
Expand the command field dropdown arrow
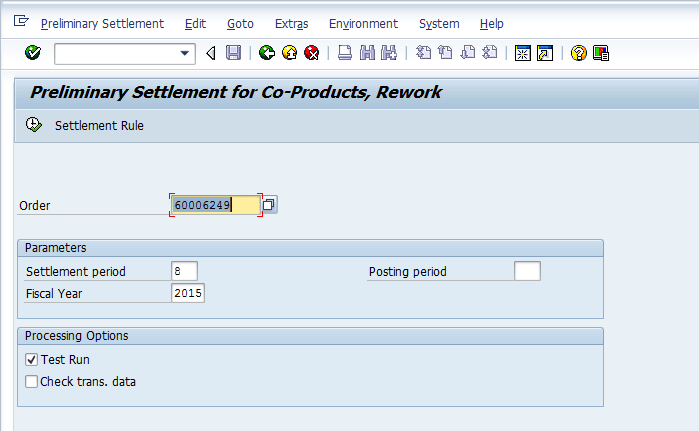pyautogui.click(x=185, y=53)
